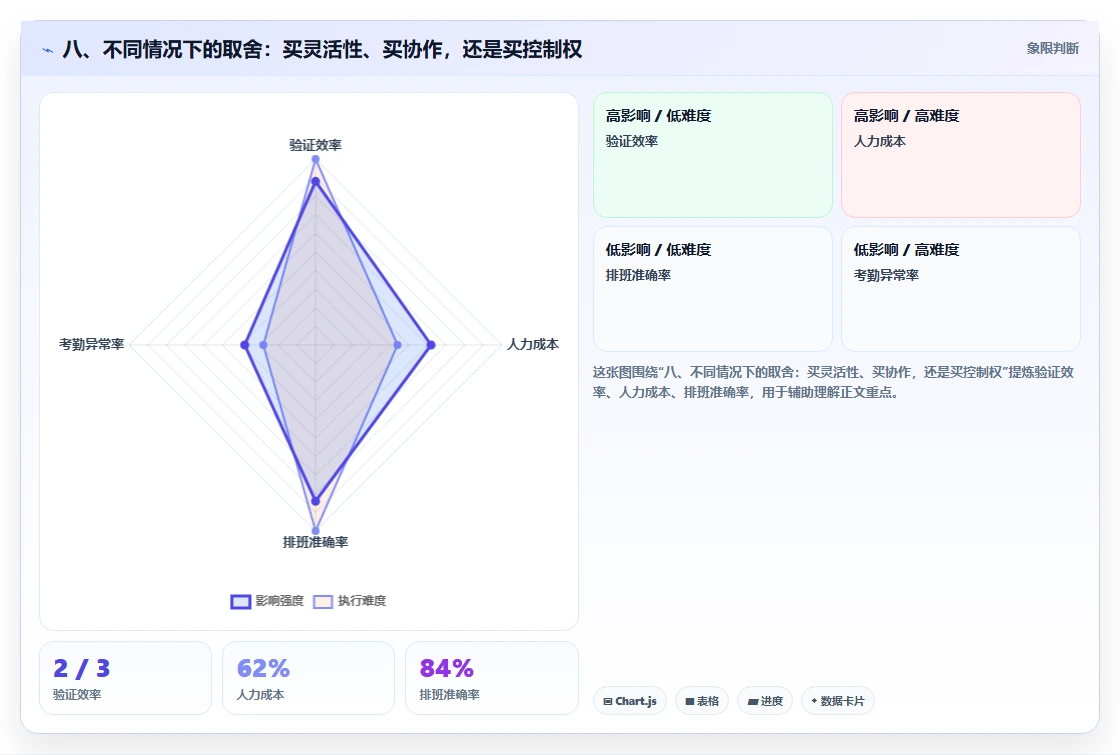Select the 进度 tag

[x=764, y=701]
